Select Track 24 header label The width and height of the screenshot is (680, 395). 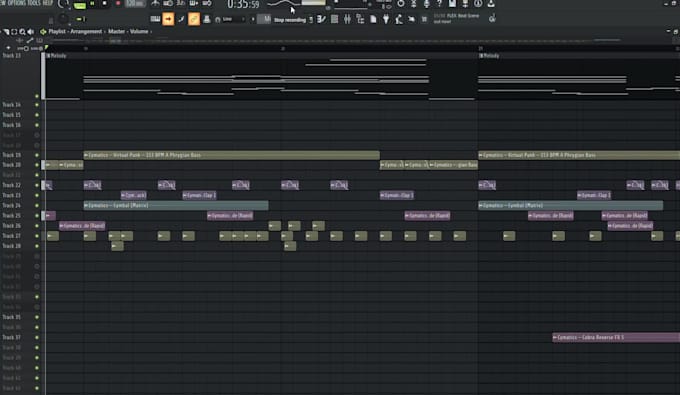tap(12, 206)
